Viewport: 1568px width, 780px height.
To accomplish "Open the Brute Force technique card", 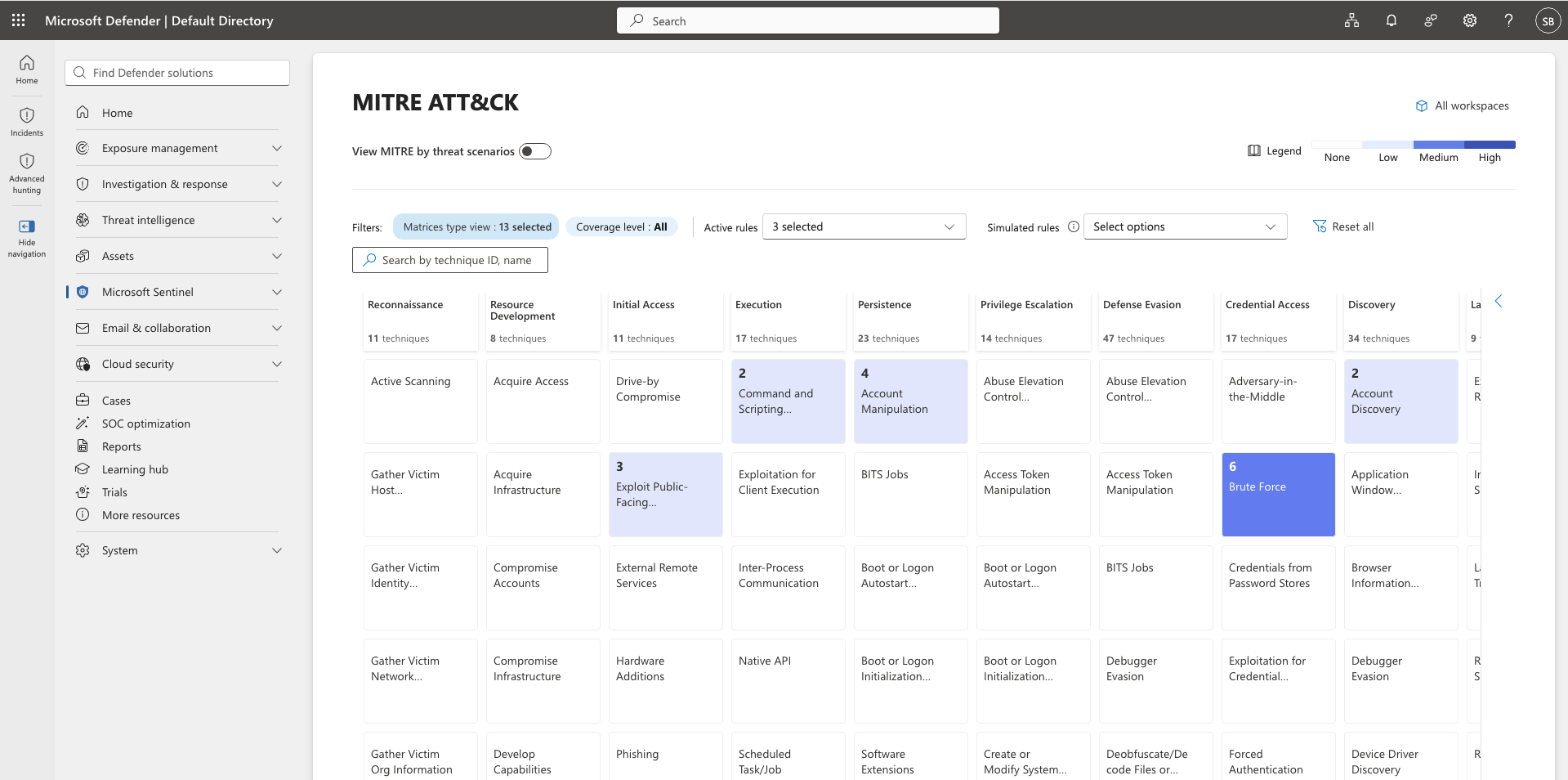I will click(x=1278, y=495).
